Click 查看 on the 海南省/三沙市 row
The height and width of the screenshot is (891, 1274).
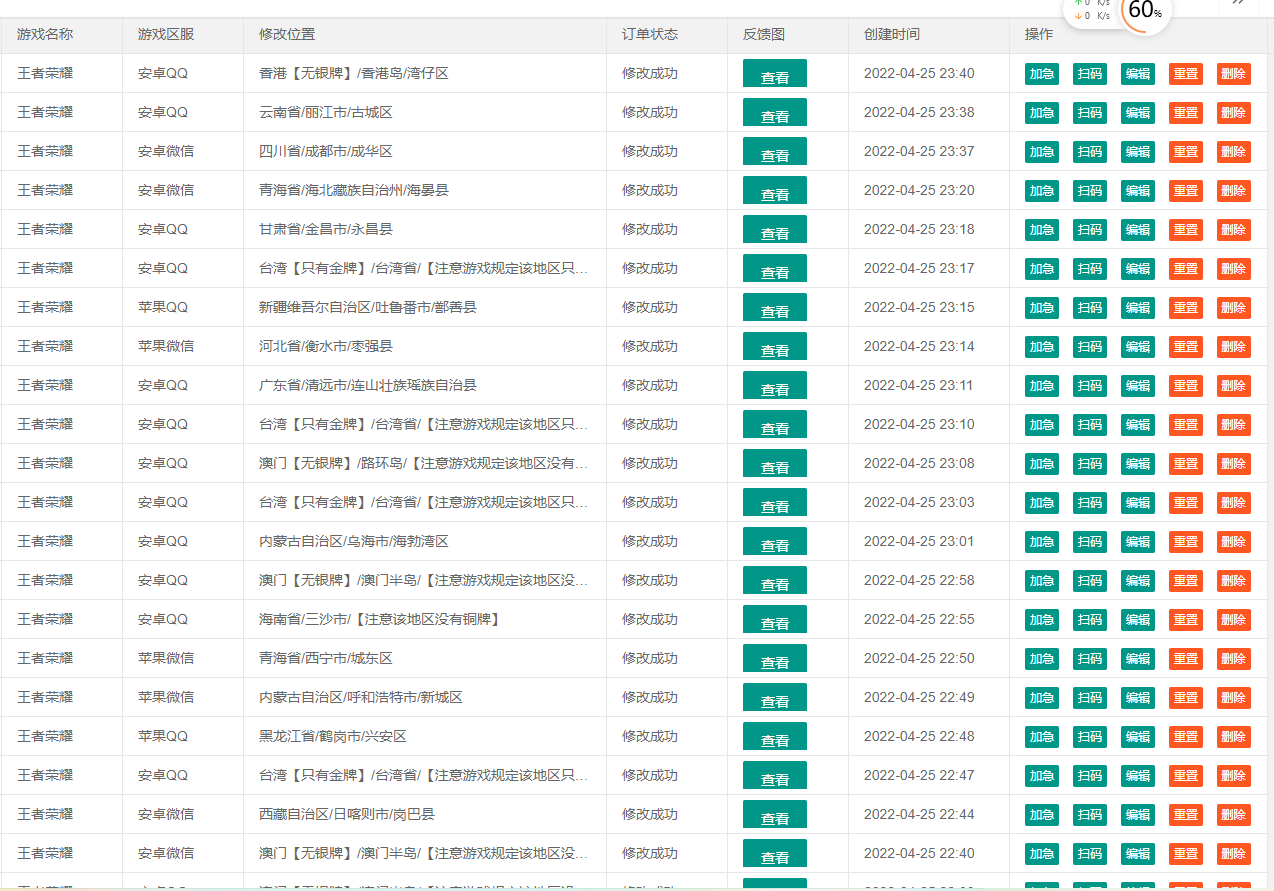point(774,621)
